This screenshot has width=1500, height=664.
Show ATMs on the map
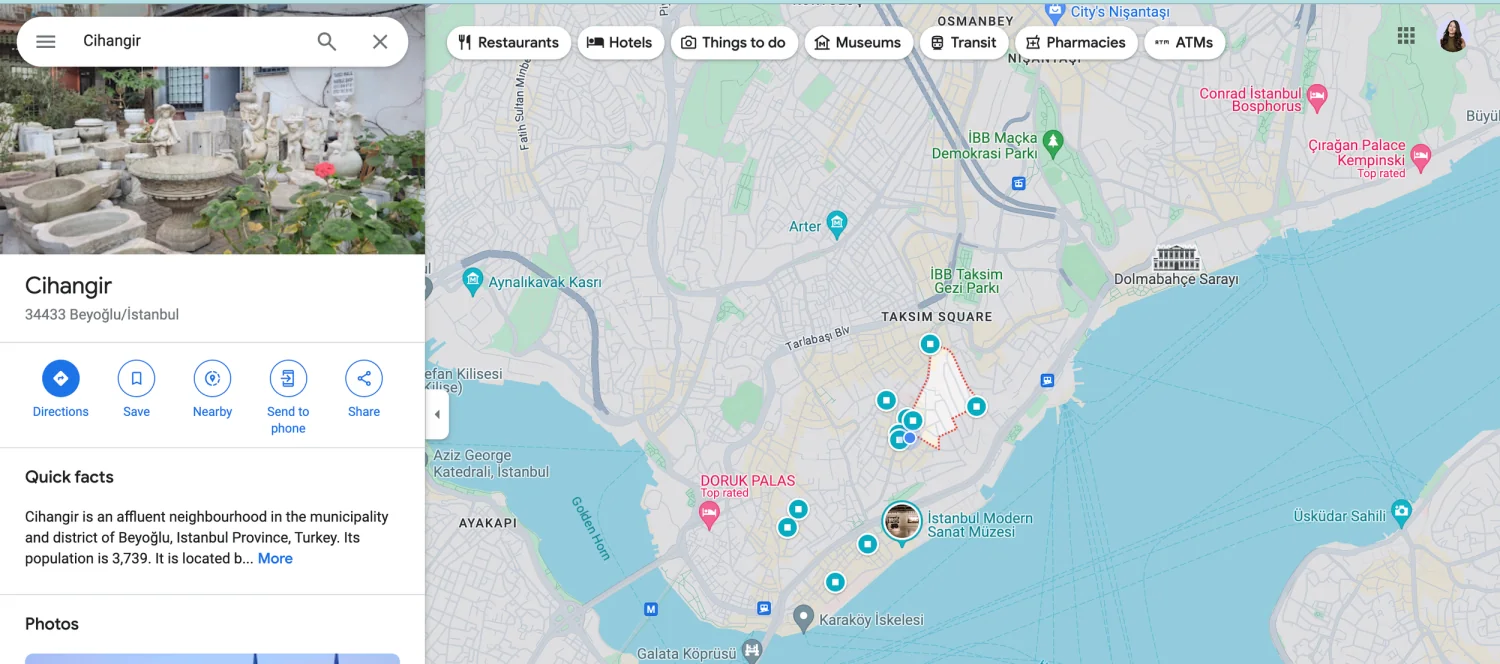click(1184, 42)
